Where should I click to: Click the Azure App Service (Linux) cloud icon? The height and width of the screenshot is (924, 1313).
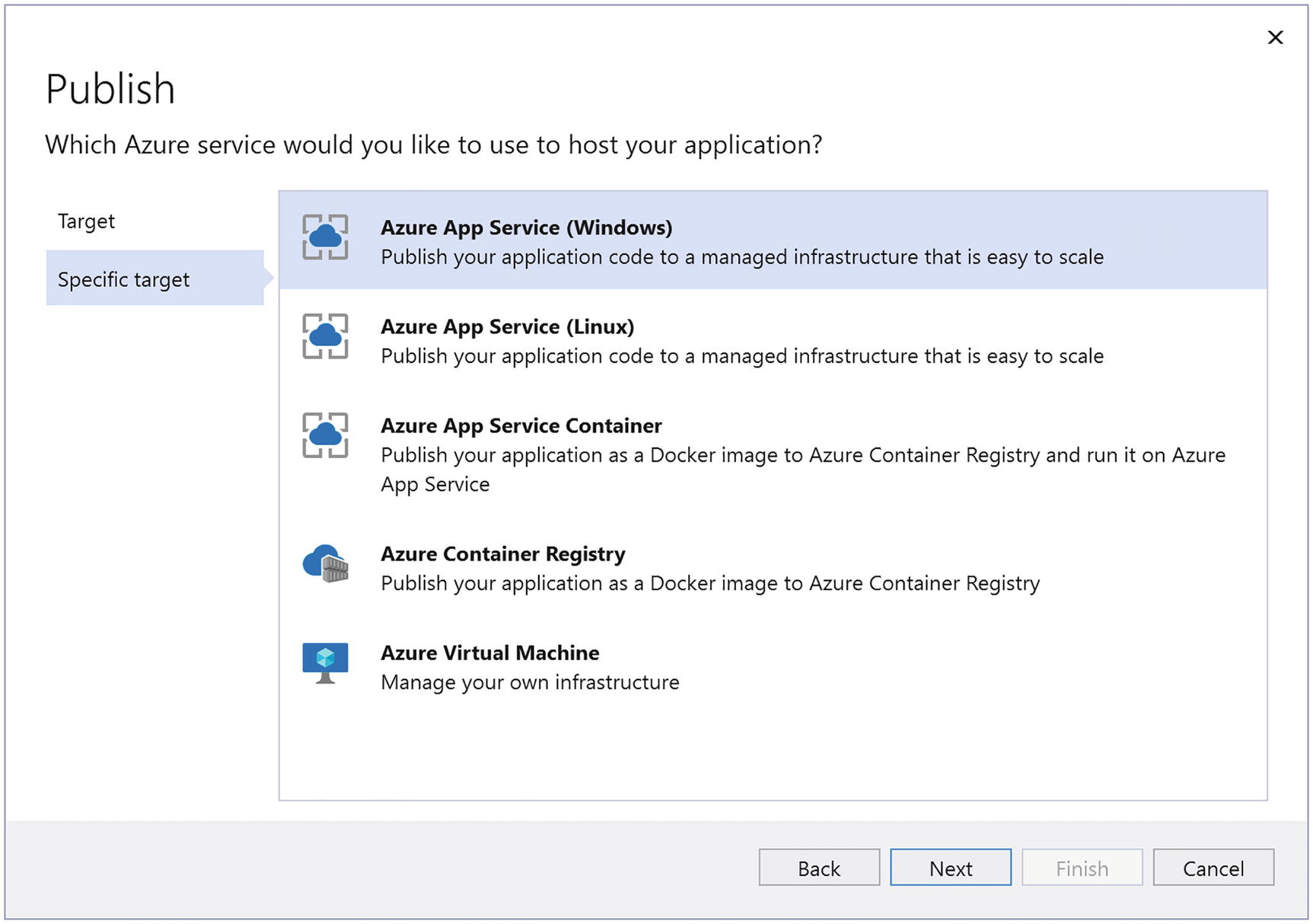click(x=325, y=336)
